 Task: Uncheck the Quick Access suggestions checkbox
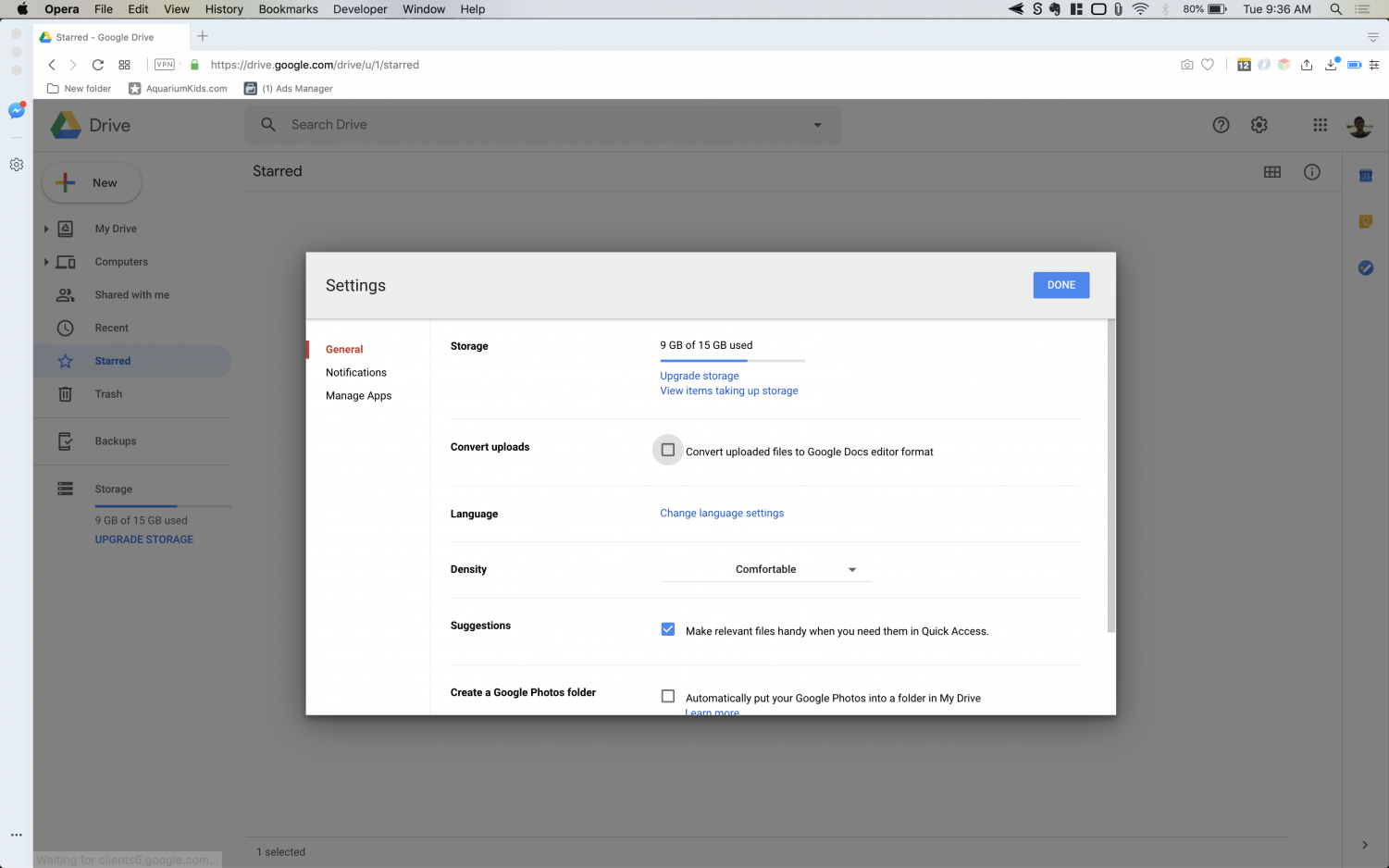[x=668, y=630]
